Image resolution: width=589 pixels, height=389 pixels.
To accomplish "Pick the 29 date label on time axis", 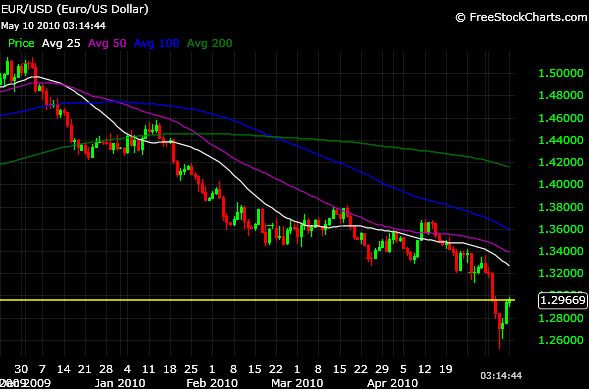I will [382, 369].
